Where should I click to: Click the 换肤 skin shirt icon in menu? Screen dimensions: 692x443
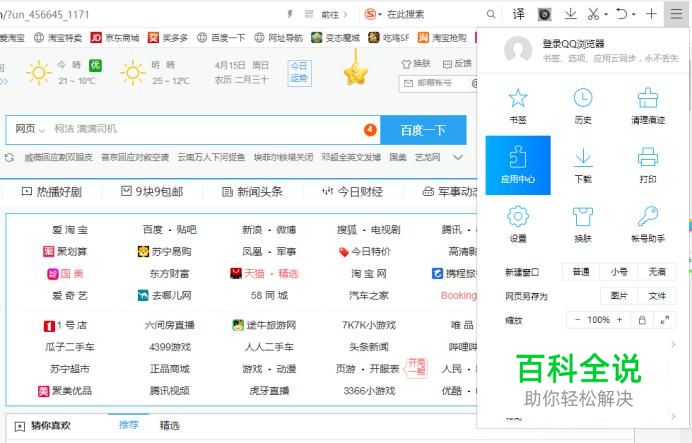tap(583, 217)
